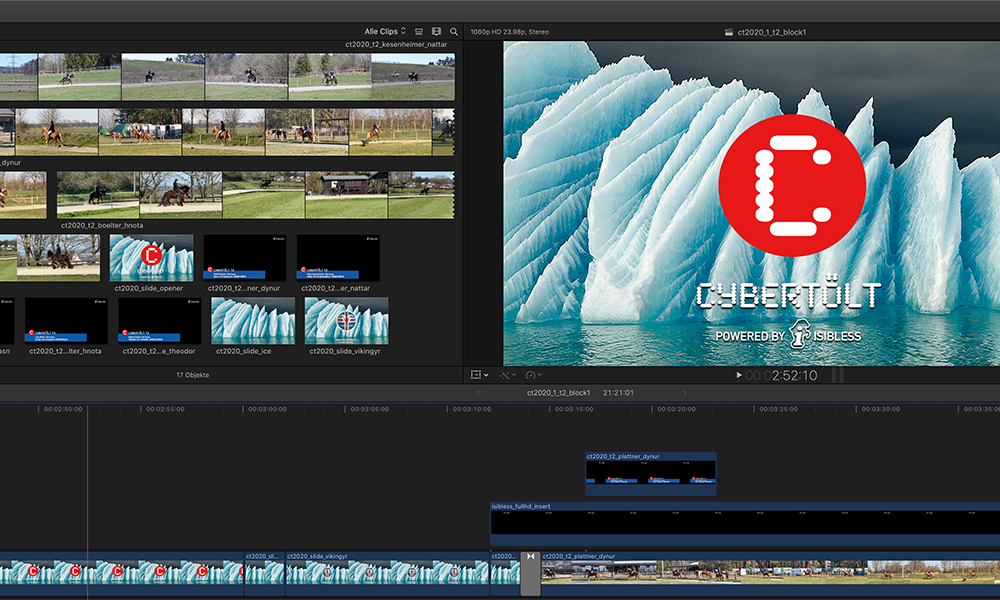Viewport: 1000px width, 600px height.
Task: Select connected clip ct2020_t2_plattner_dynur above insert
Action: (651, 474)
